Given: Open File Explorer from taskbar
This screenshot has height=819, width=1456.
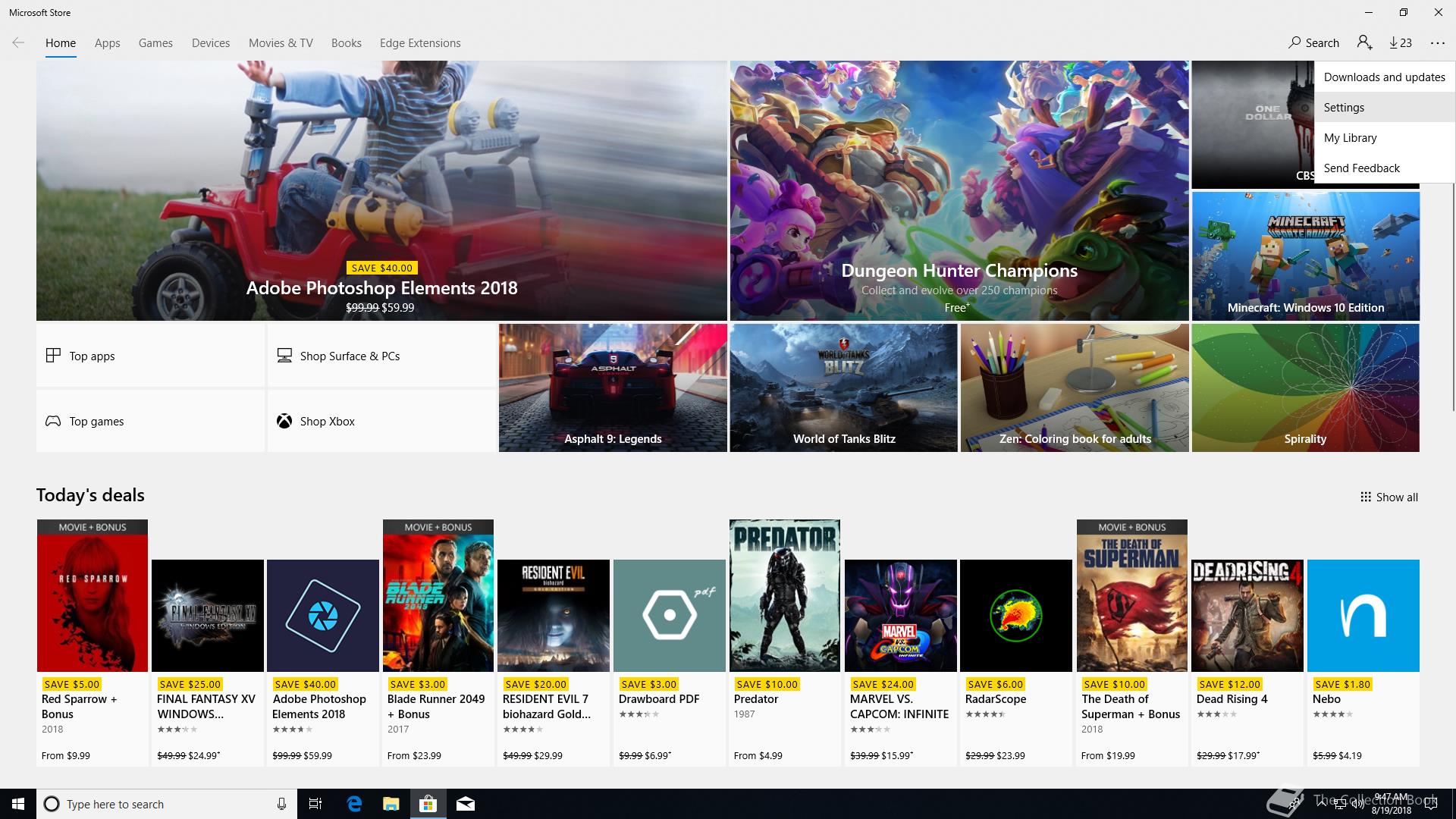Looking at the screenshot, I should click(x=391, y=804).
